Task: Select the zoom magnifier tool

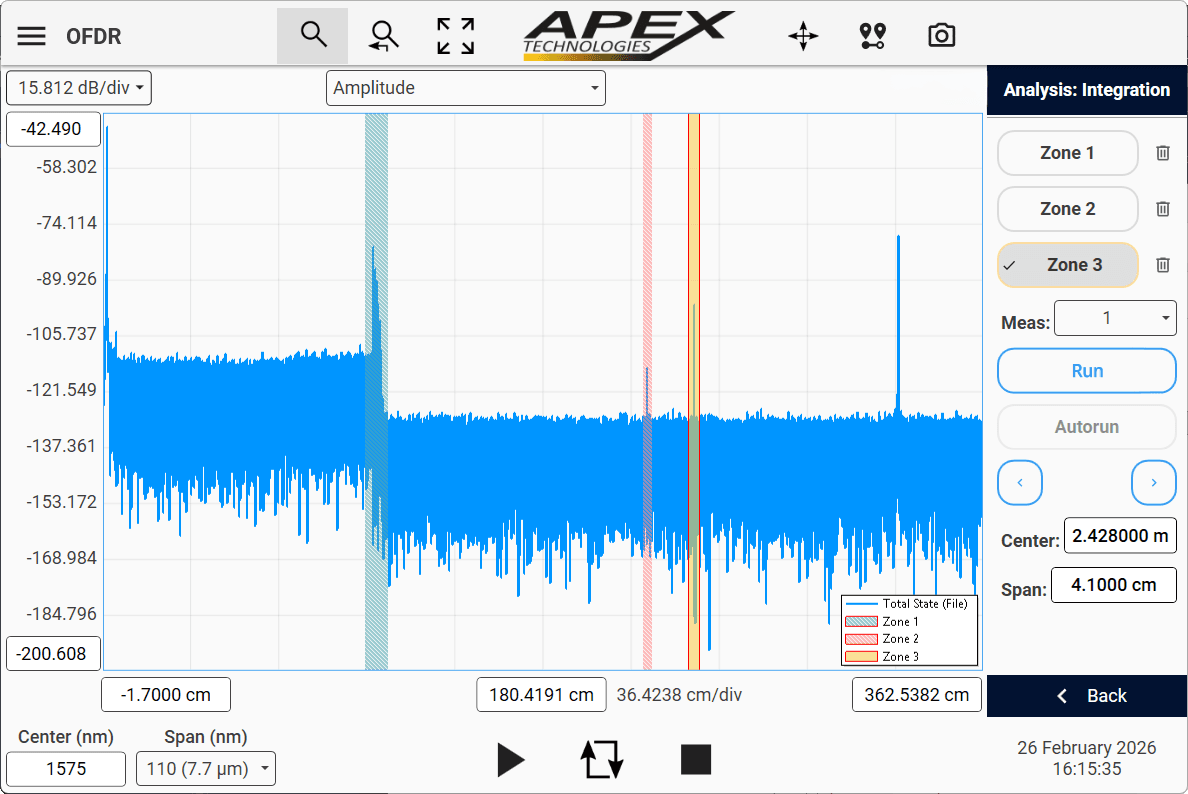Action: click(313, 36)
